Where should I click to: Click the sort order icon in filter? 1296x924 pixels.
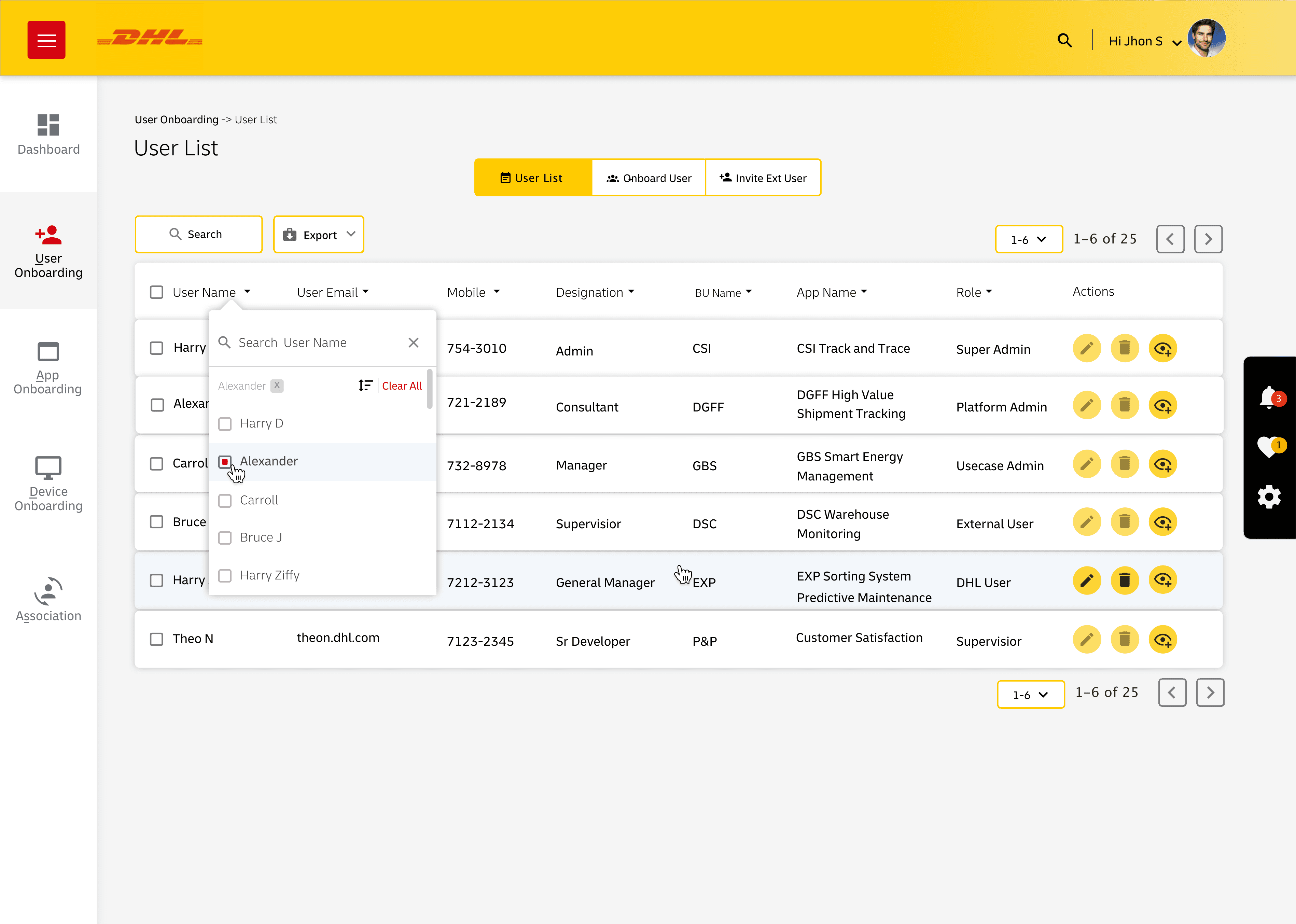(365, 386)
